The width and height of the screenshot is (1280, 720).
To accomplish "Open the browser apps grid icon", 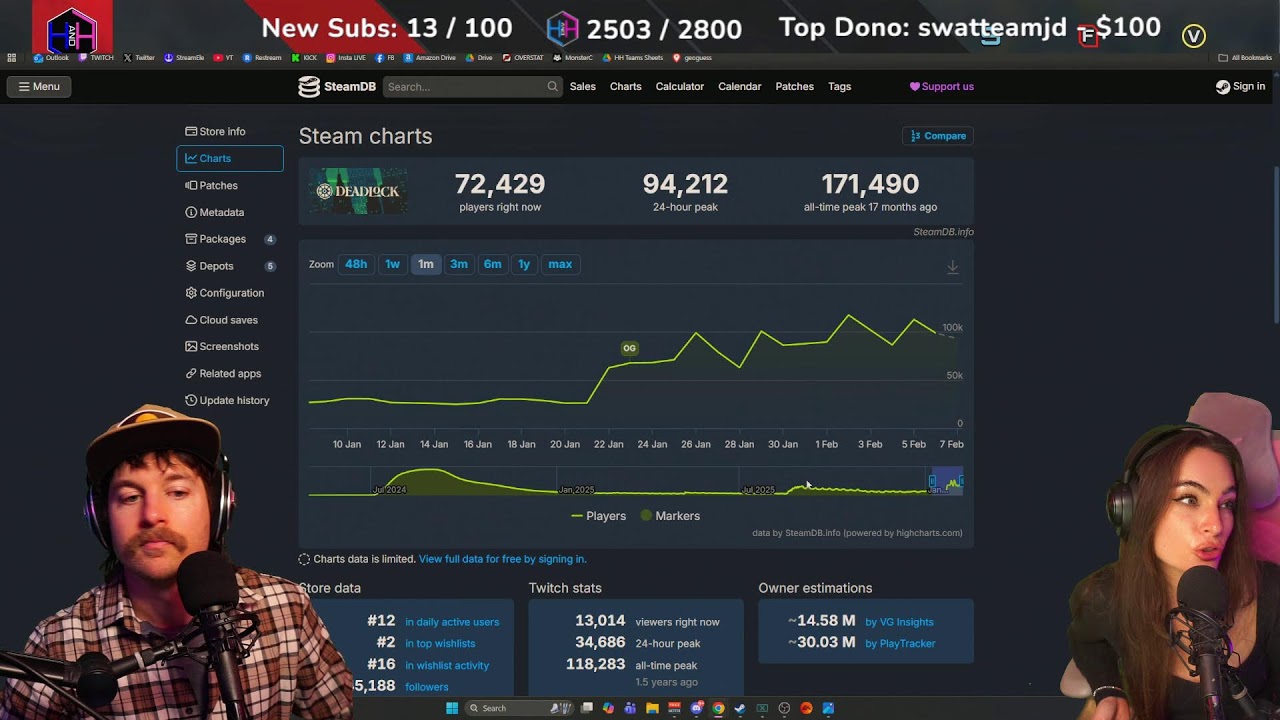I will tap(11, 58).
